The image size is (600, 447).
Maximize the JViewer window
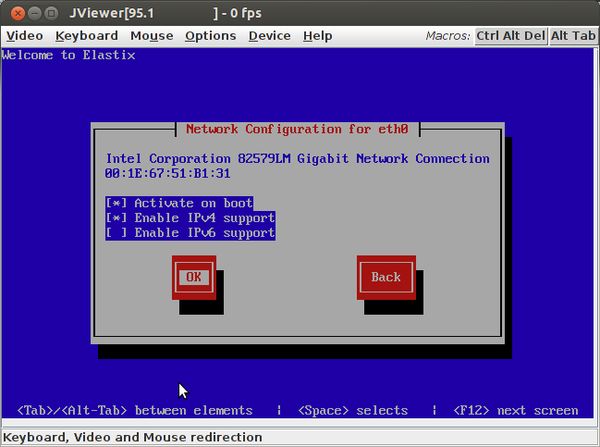(x=51, y=13)
